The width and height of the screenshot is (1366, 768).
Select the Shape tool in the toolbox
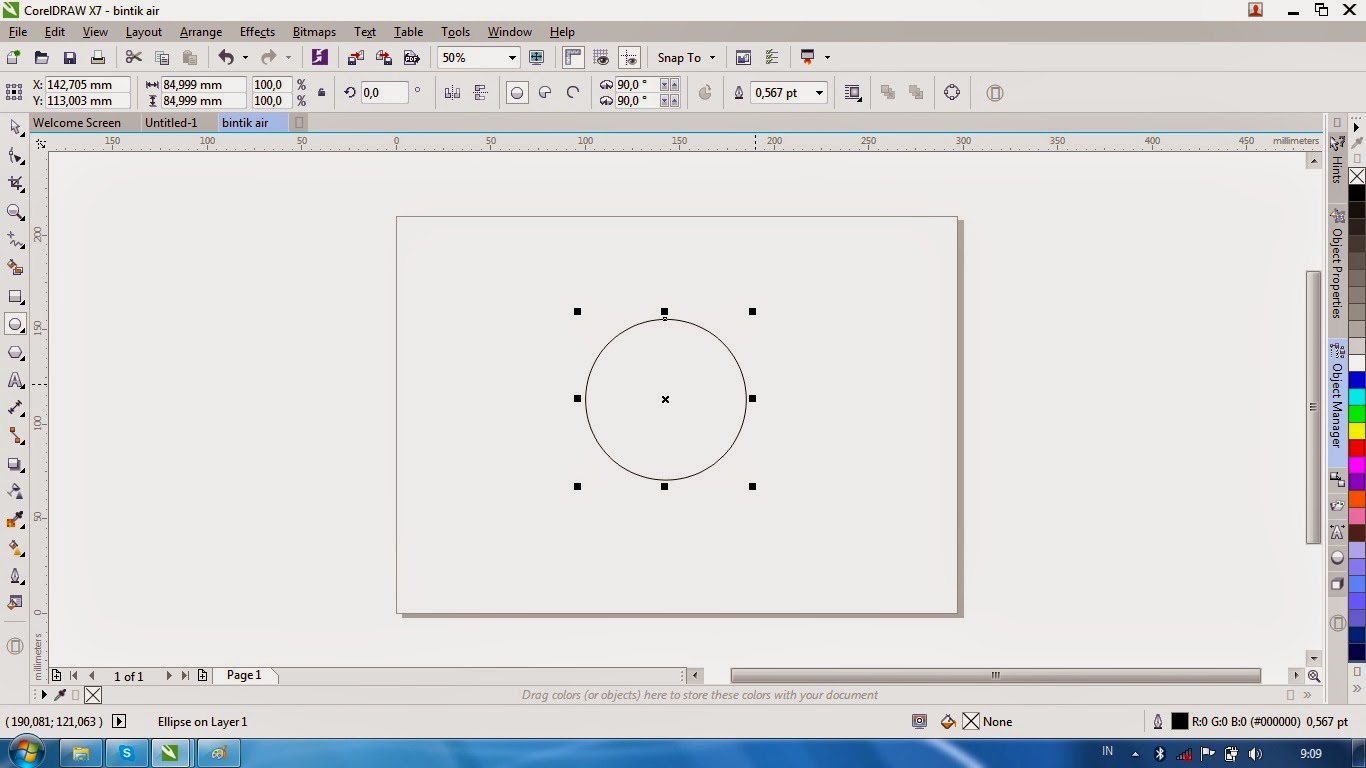(15, 156)
